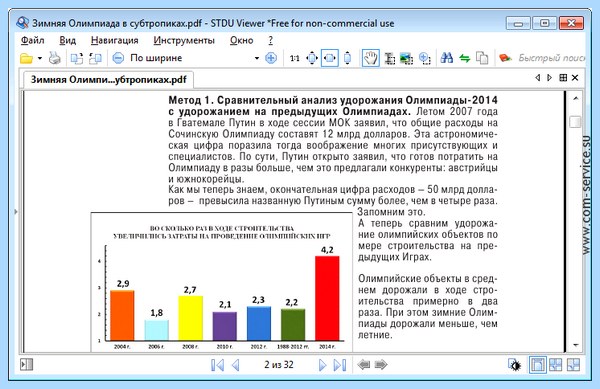Choose the zoom selection tool
The width and height of the screenshot is (600, 389).
point(425,58)
